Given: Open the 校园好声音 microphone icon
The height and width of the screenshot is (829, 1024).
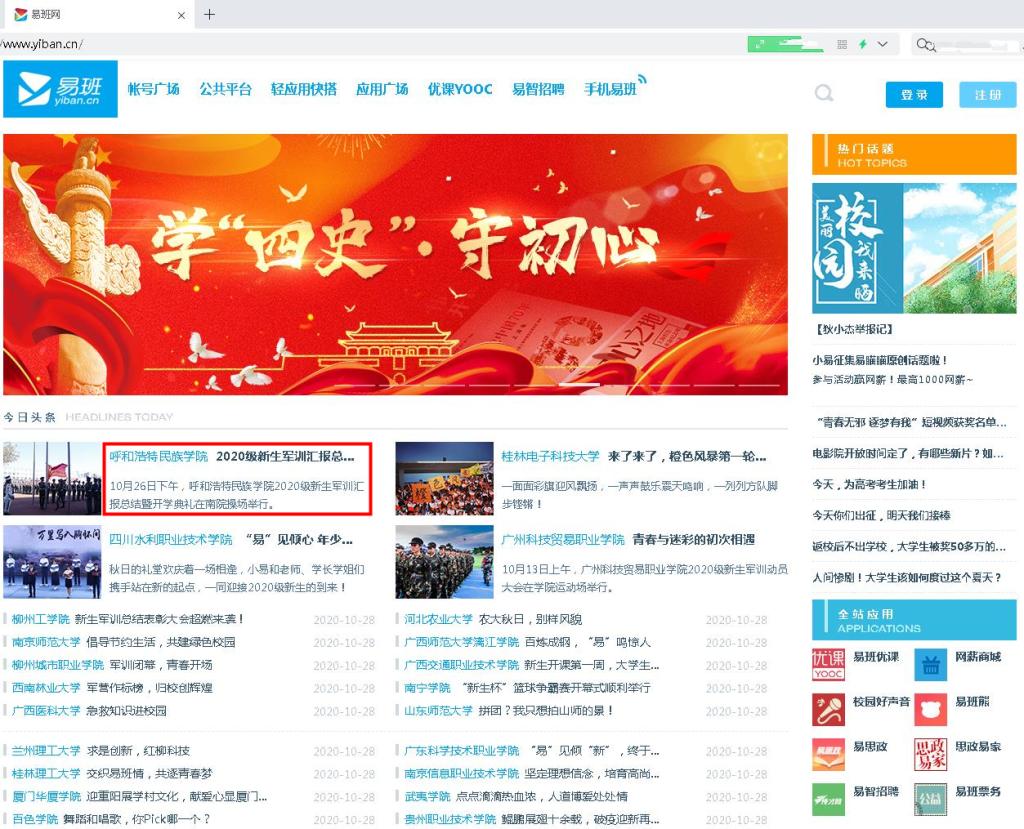Looking at the screenshot, I should (828, 709).
